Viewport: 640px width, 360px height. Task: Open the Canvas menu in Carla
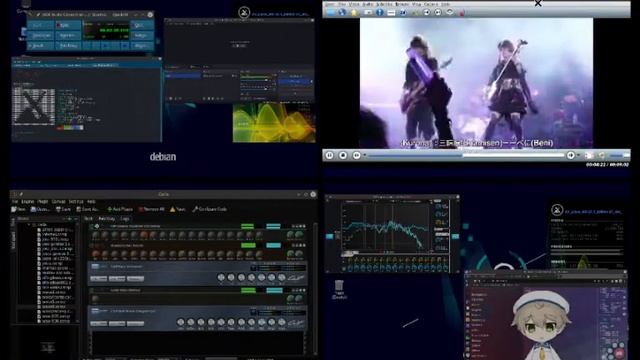coord(58,202)
